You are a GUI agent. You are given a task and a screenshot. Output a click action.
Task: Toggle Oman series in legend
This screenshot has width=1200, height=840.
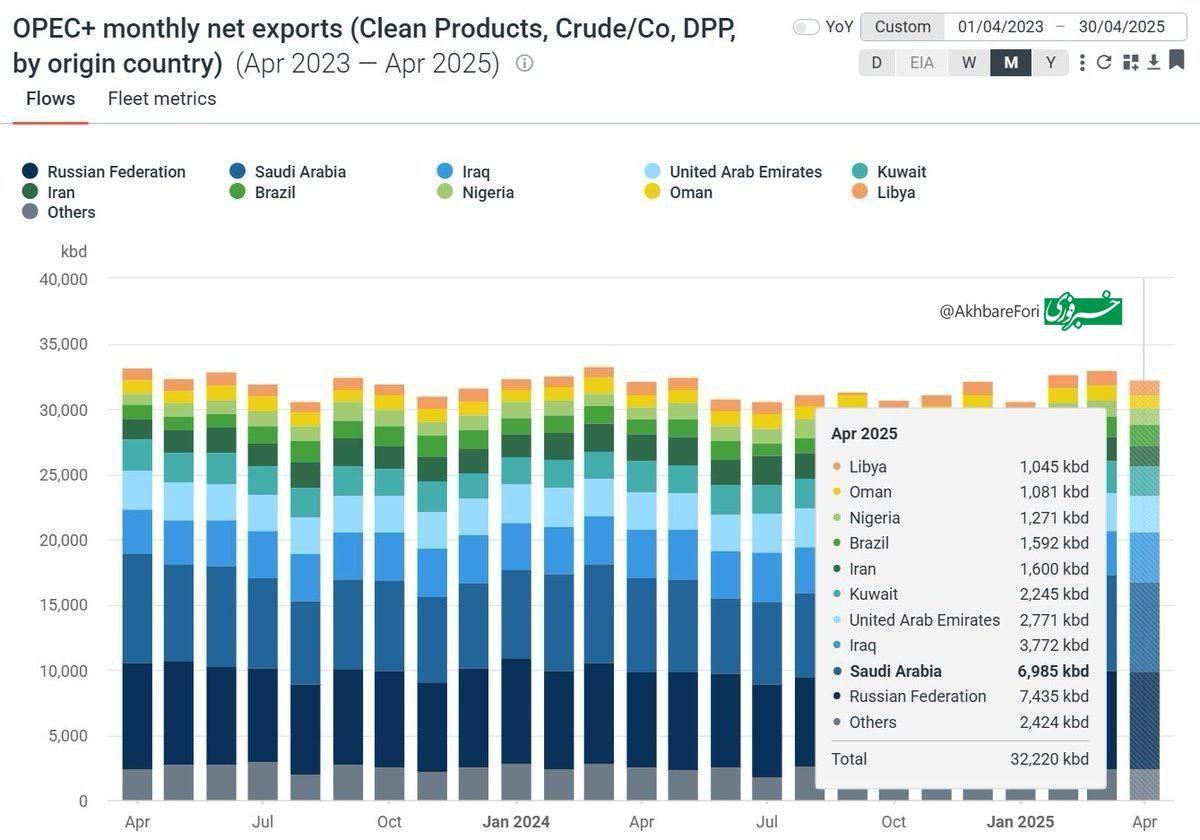point(679,193)
